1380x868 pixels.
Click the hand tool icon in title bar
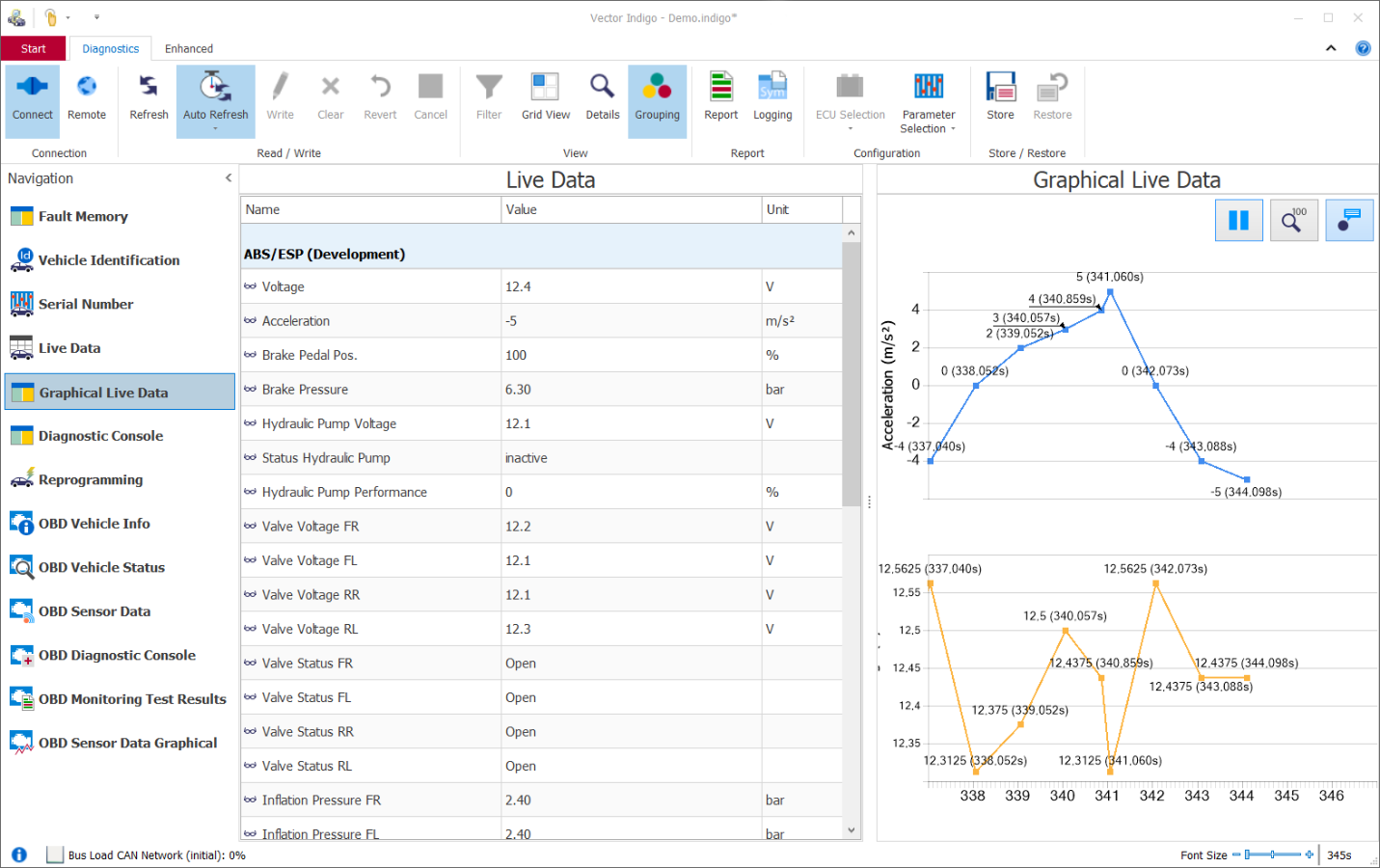coord(51,17)
